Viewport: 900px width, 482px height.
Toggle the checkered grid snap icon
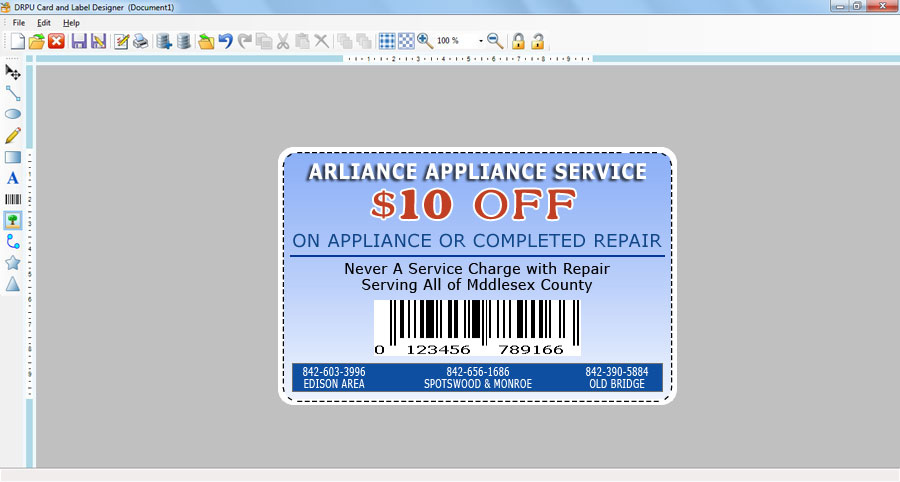(406, 41)
